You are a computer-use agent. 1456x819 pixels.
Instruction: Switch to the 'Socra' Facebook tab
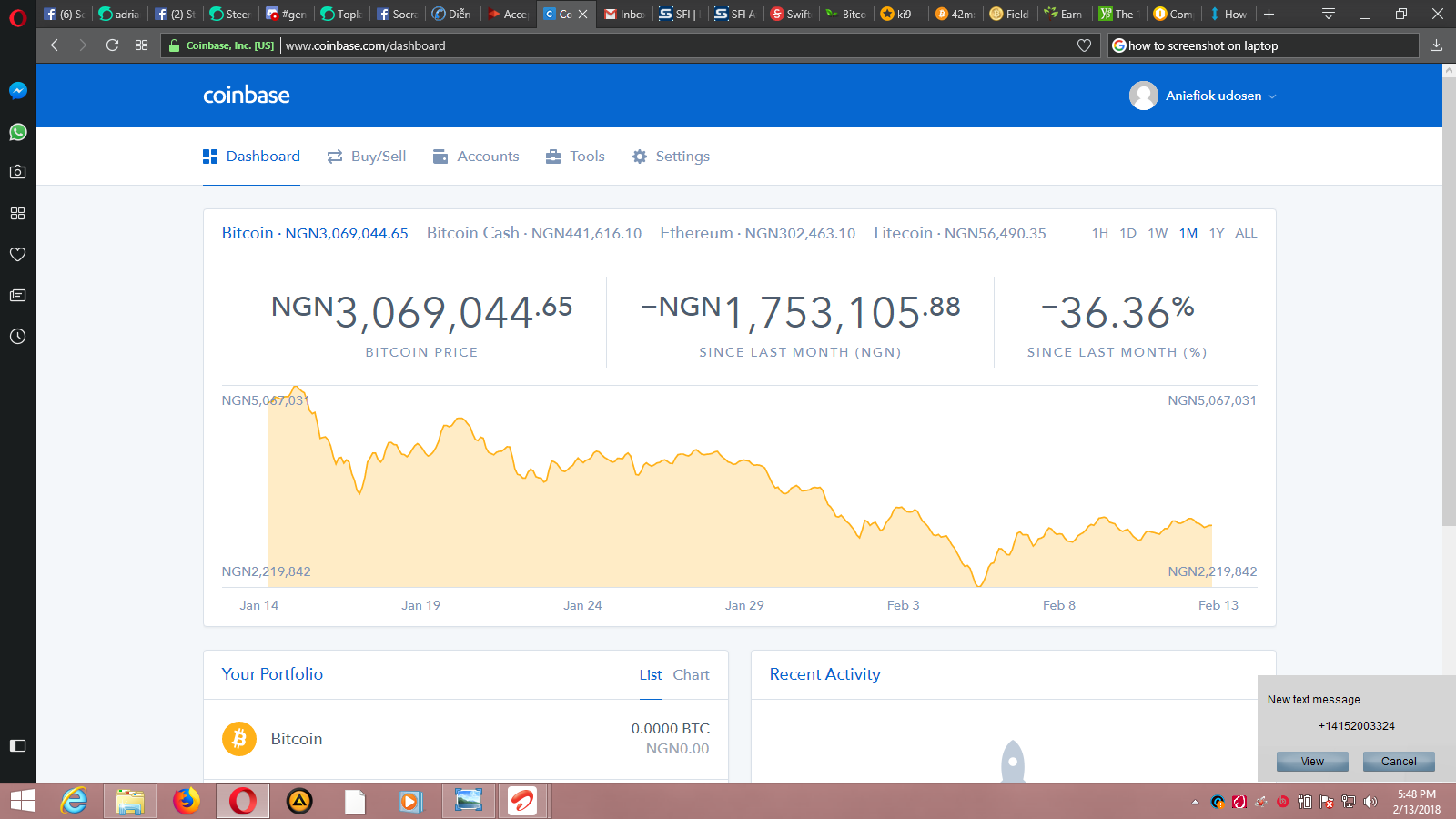tap(397, 14)
